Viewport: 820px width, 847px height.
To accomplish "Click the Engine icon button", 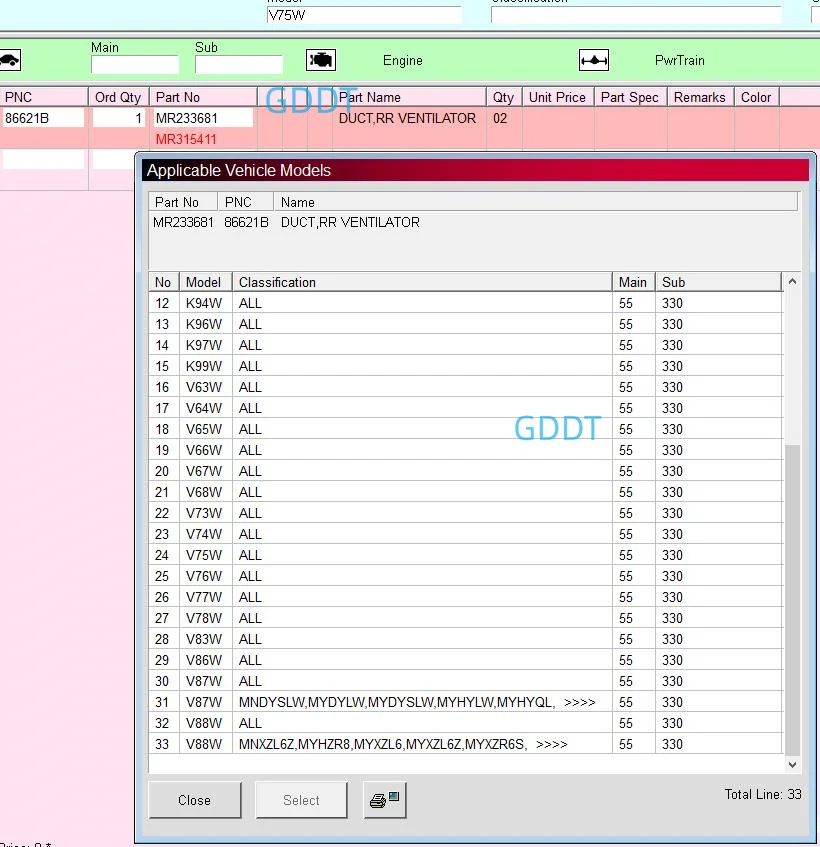I will (321, 60).
